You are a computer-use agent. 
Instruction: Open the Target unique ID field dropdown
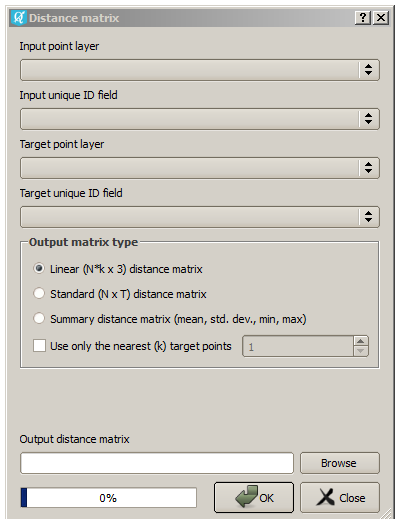pos(200,217)
